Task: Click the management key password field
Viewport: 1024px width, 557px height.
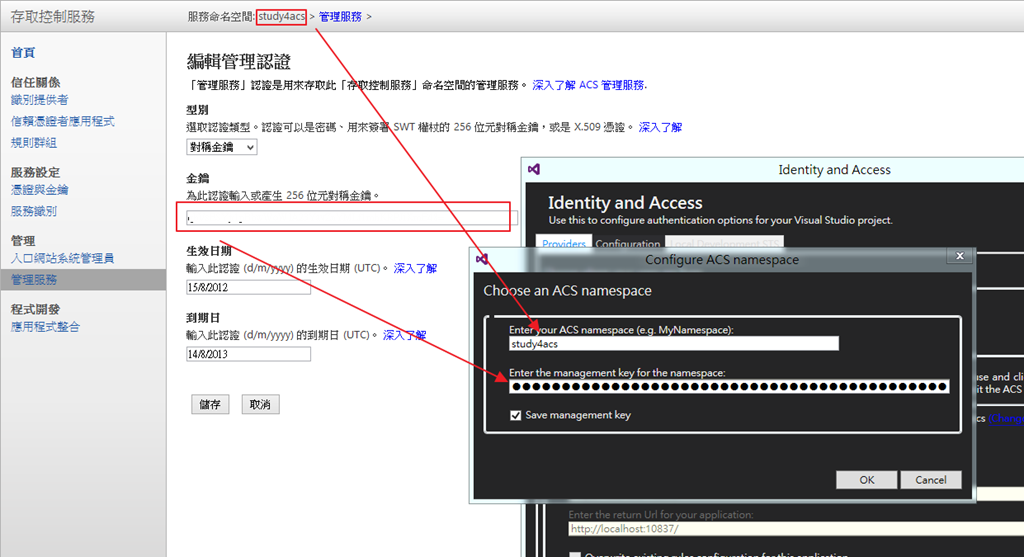Action: [x=729, y=387]
